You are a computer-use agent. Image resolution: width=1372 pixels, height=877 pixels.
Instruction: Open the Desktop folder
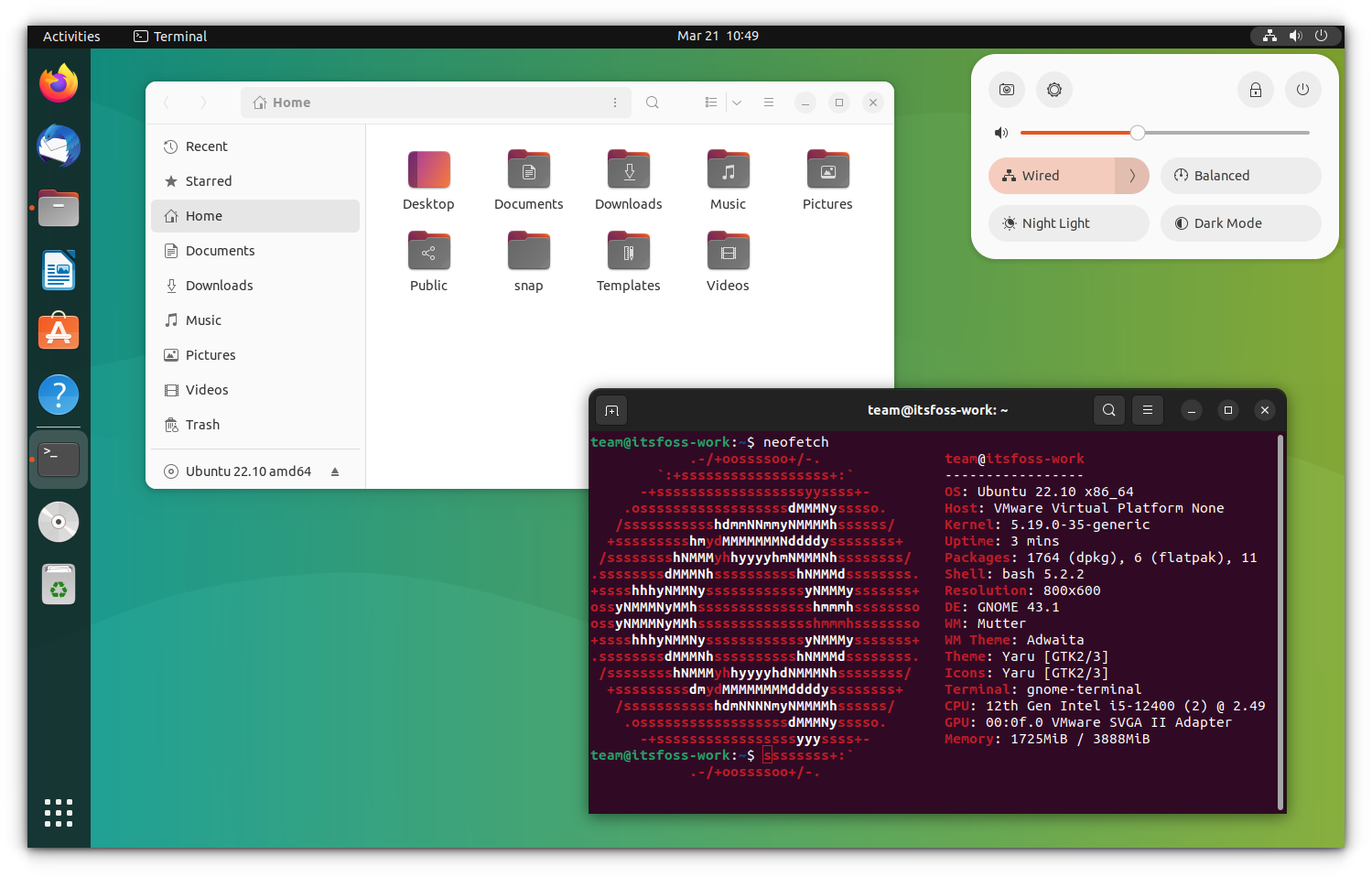coord(428,180)
